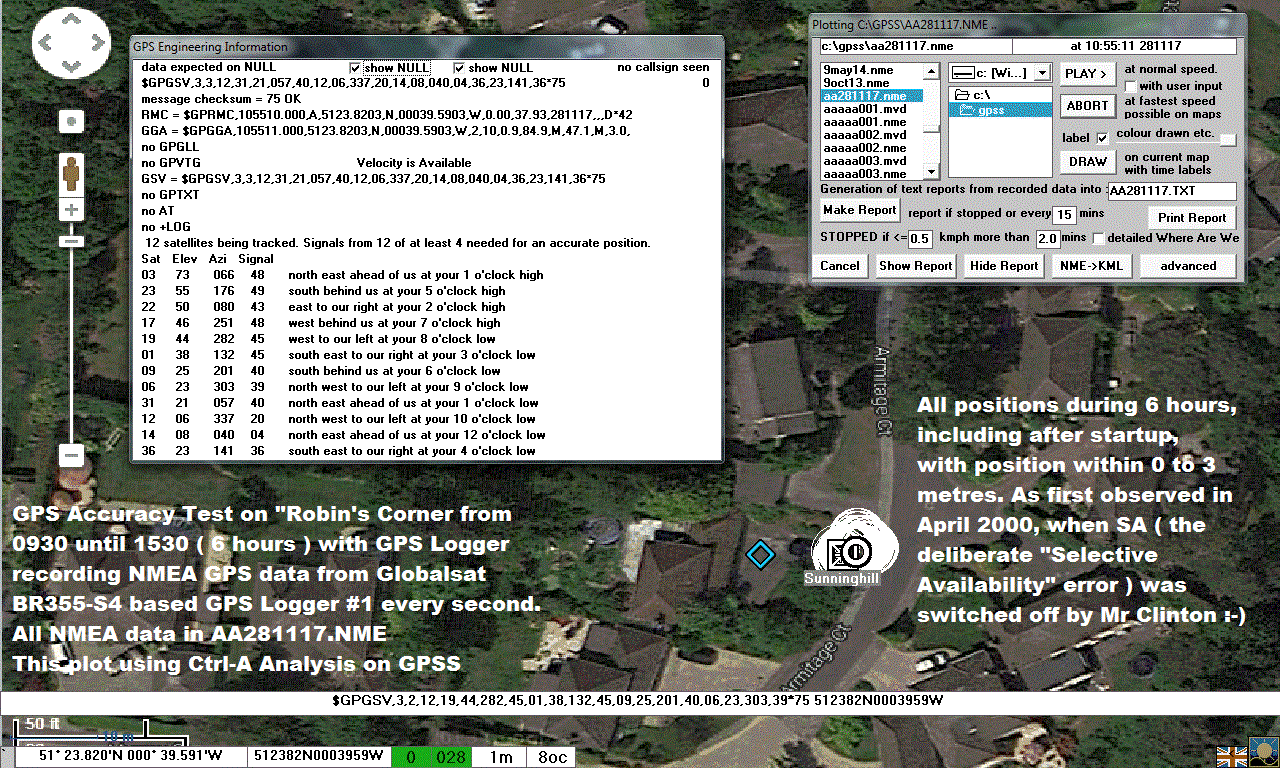Enable the with user input checkbox

point(1129,87)
